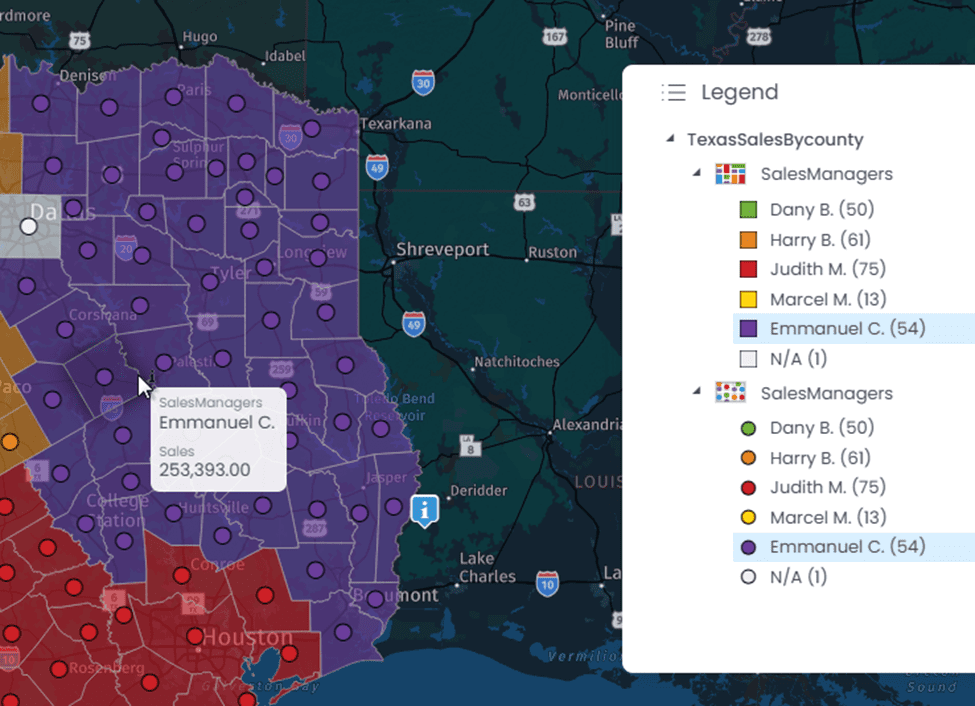Click the point SalesManagers layer icon

coord(730,392)
